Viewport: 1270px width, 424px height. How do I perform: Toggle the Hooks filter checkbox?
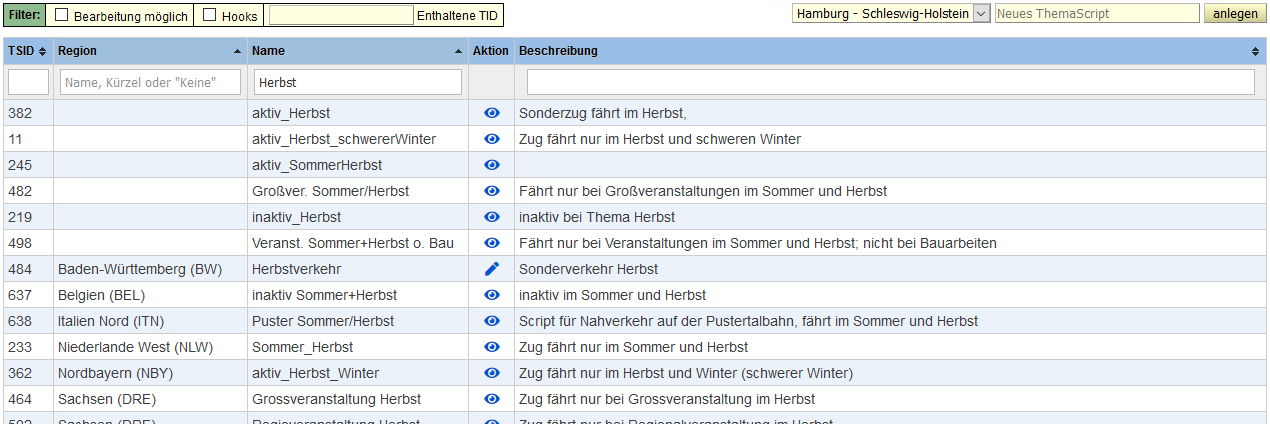coord(210,15)
